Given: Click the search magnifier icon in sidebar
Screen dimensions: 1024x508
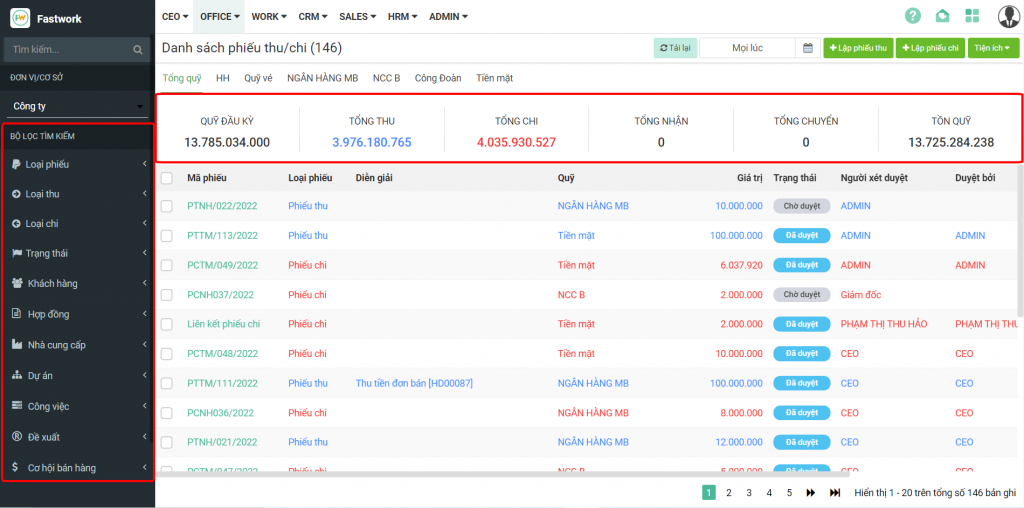Looking at the screenshot, I should pos(138,49).
